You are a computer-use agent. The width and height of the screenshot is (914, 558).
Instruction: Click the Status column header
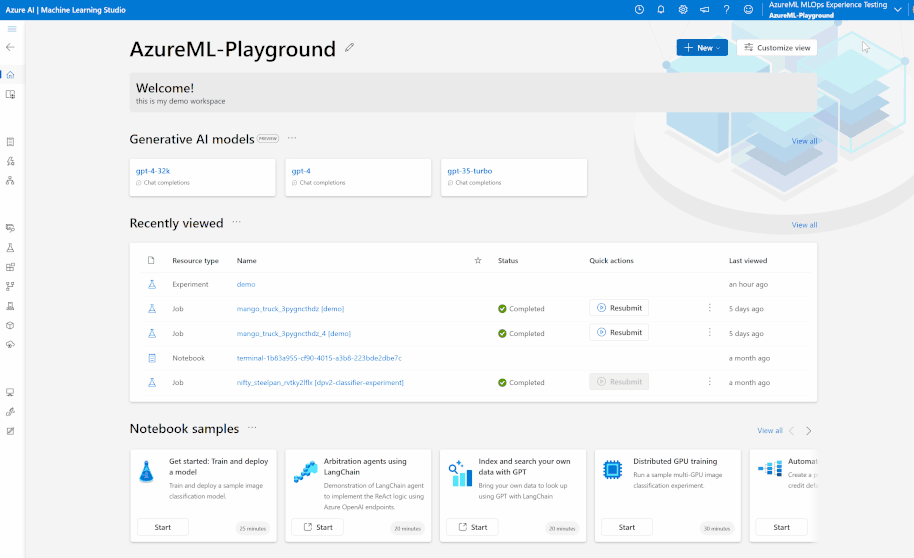508,261
